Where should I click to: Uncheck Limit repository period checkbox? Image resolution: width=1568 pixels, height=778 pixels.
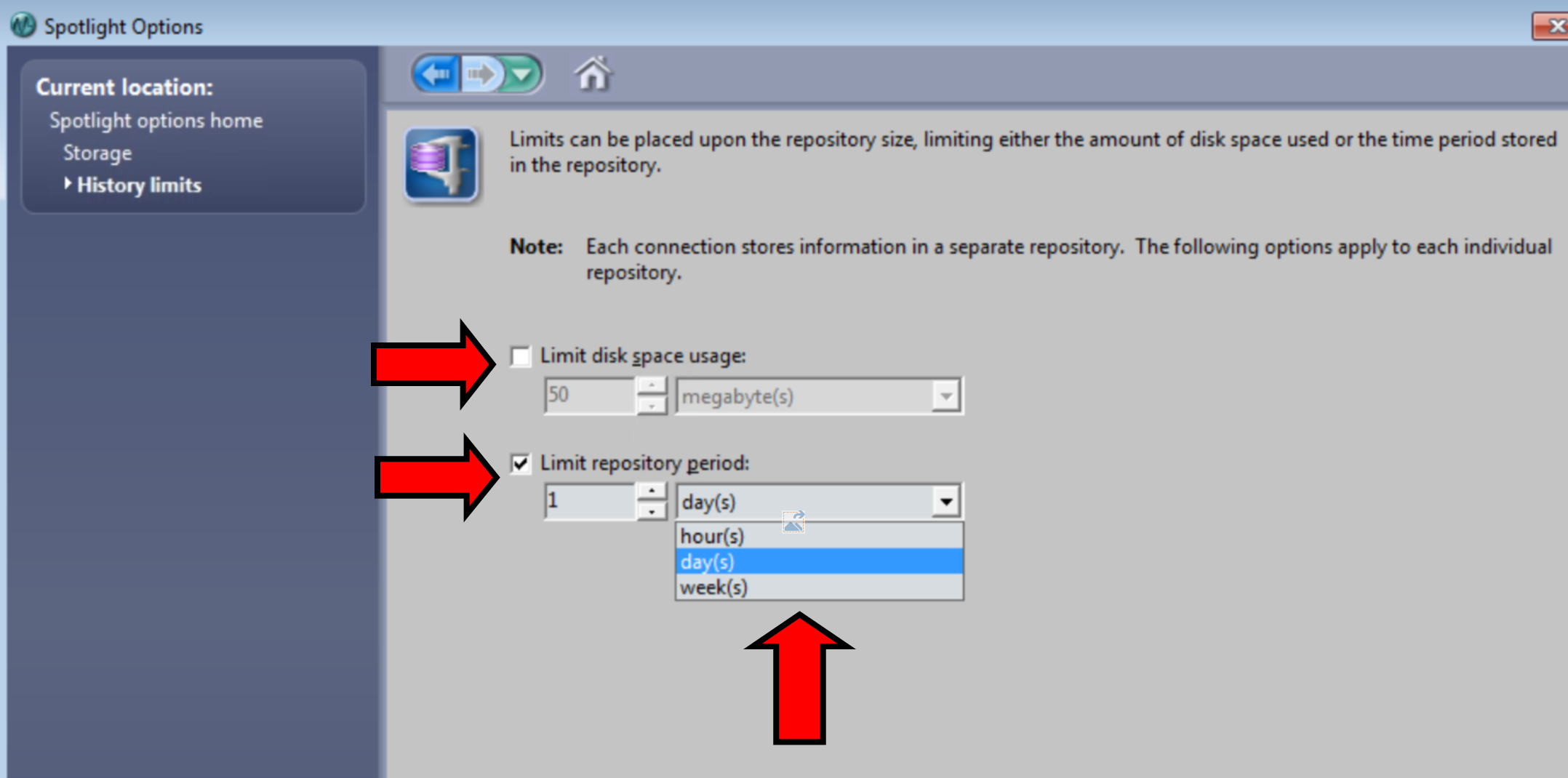tap(521, 463)
